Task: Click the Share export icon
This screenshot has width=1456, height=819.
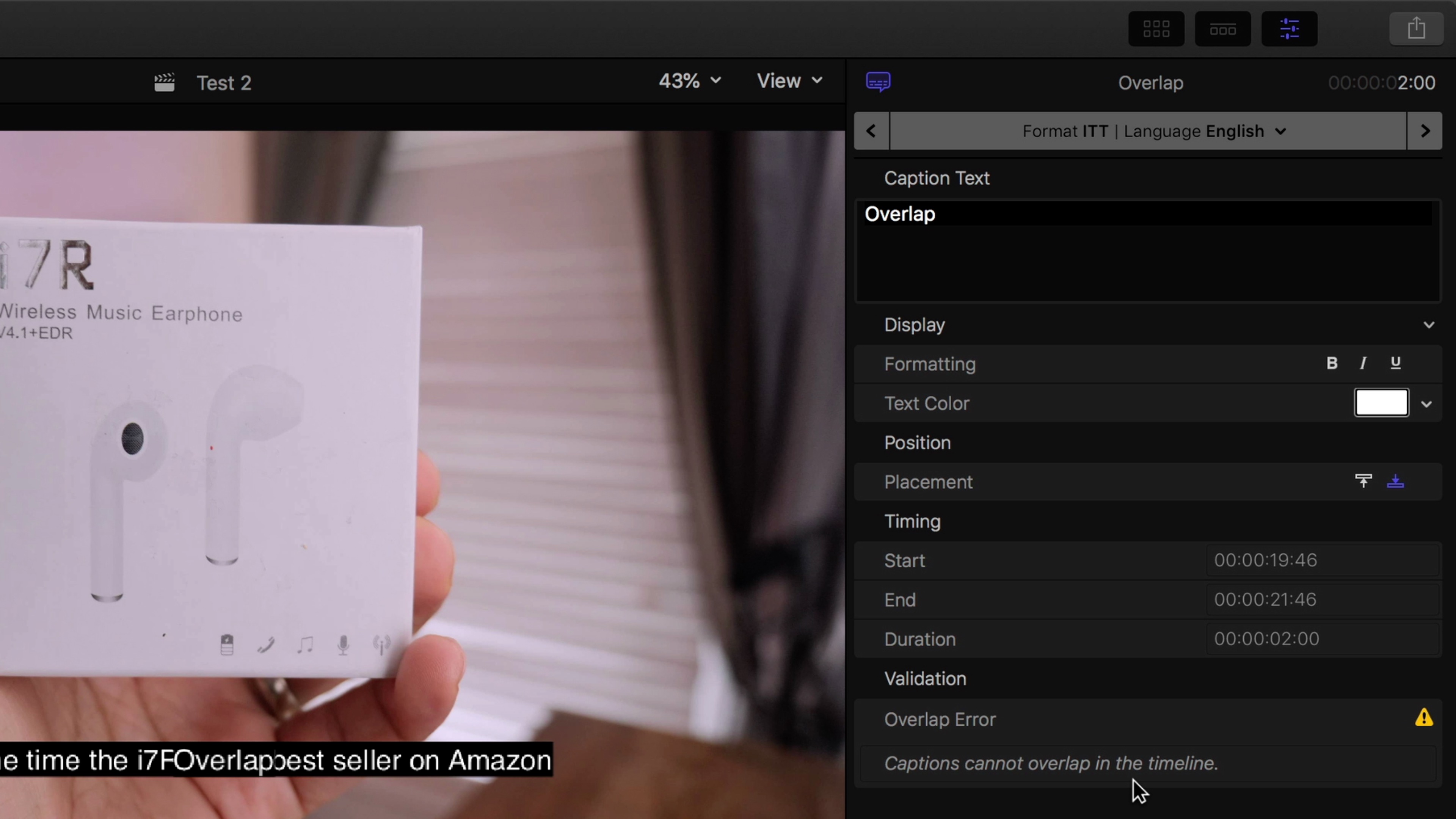Action: pos(1416,29)
